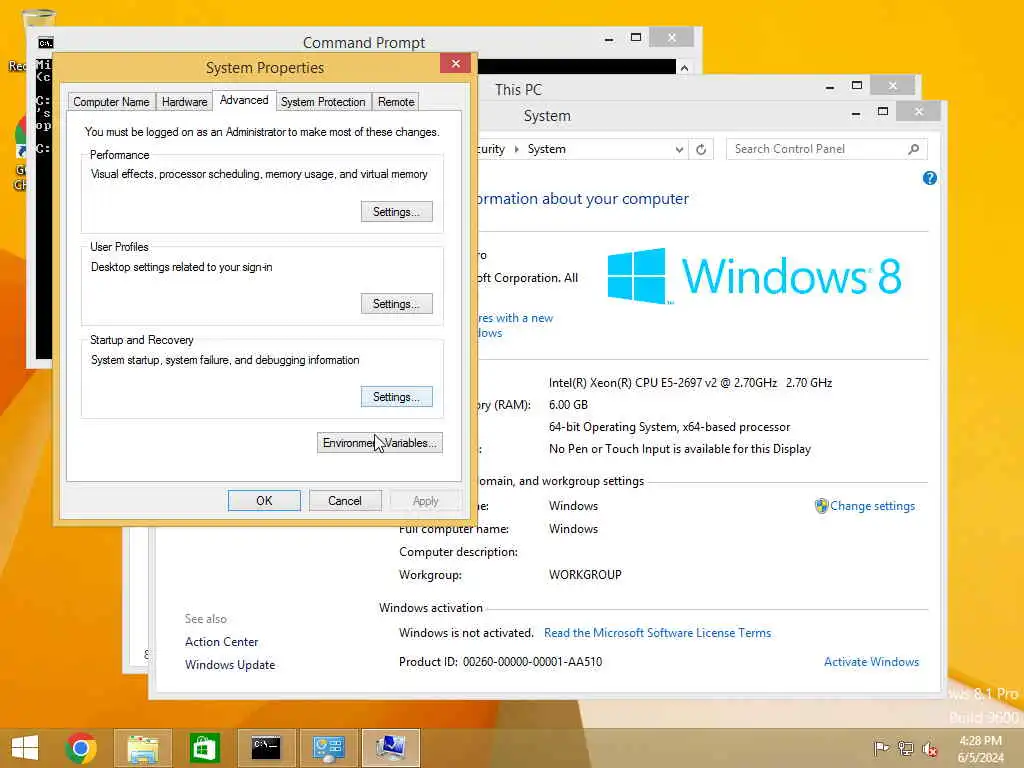
Task: Maximize the This PC window
Action: tap(857, 86)
